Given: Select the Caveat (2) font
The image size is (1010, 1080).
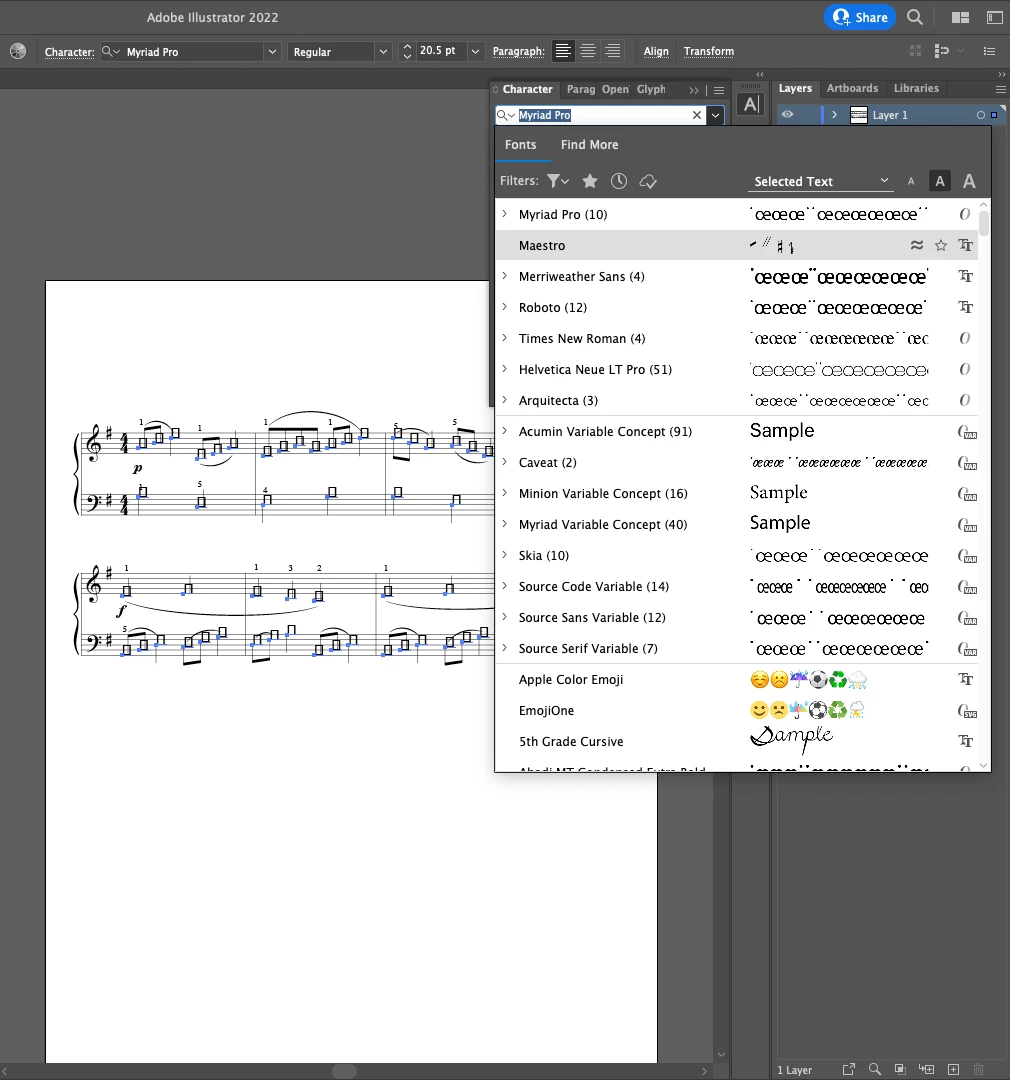Looking at the screenshot, I should (736, 462).
